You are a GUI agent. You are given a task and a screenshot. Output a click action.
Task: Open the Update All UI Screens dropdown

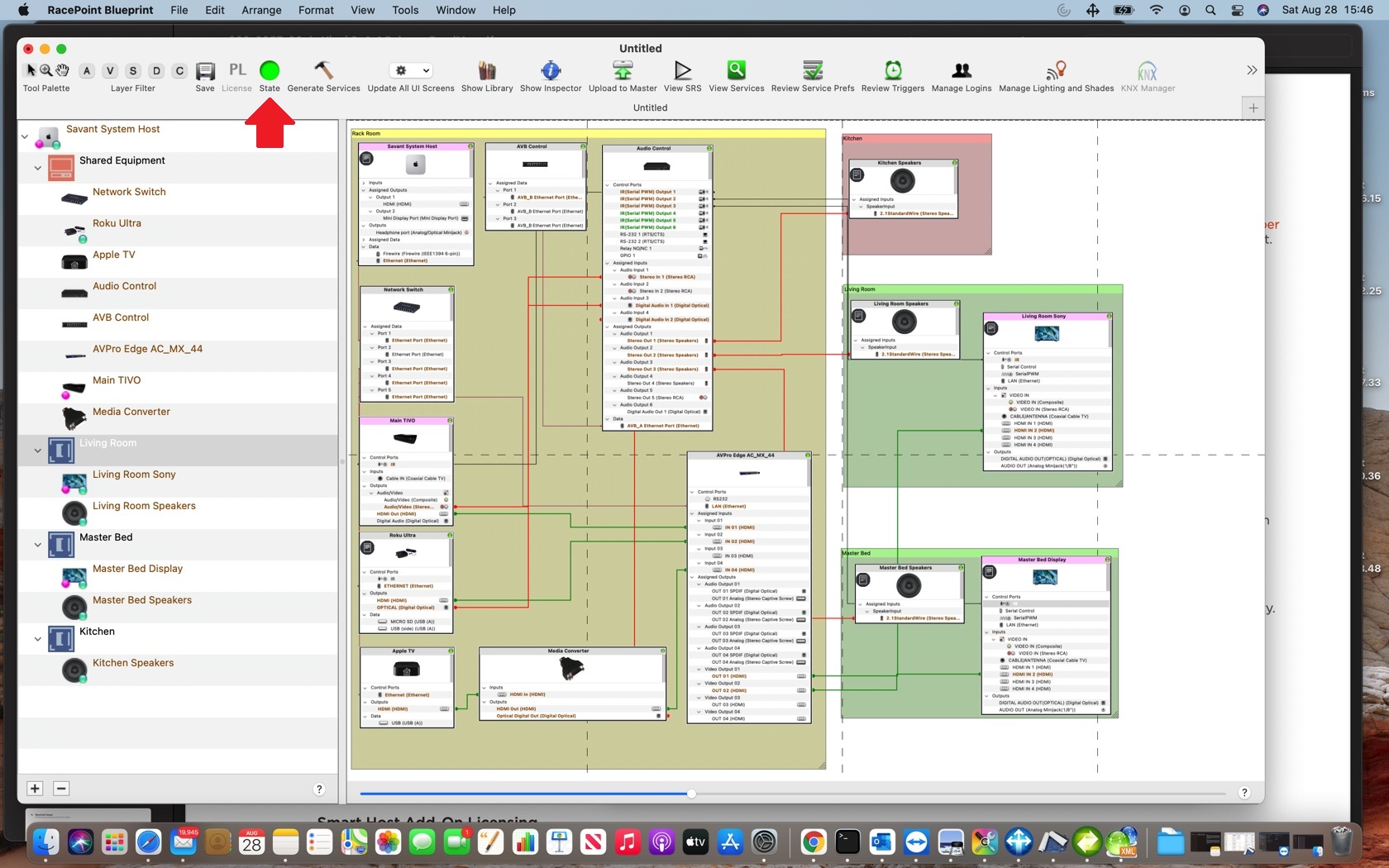[x=411, y=70]
